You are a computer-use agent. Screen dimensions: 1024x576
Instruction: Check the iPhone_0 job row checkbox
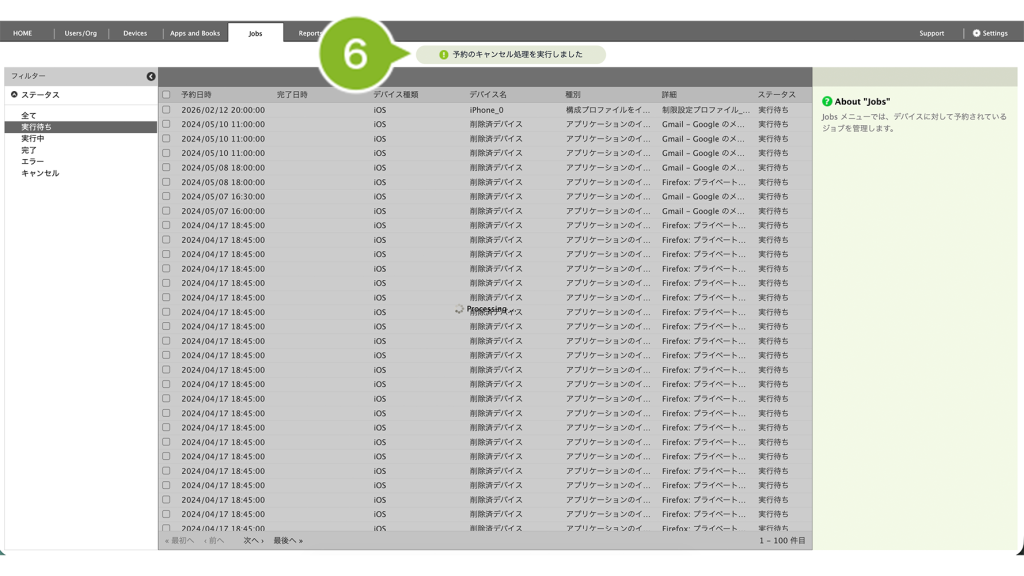click(166, 110)
